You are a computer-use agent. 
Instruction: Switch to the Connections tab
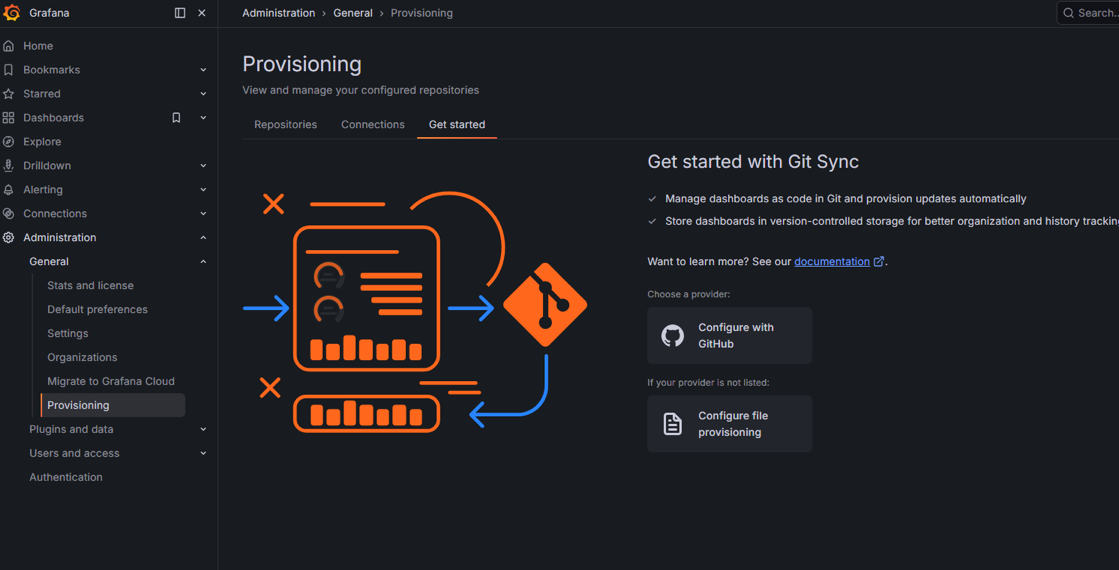(372, 125)
